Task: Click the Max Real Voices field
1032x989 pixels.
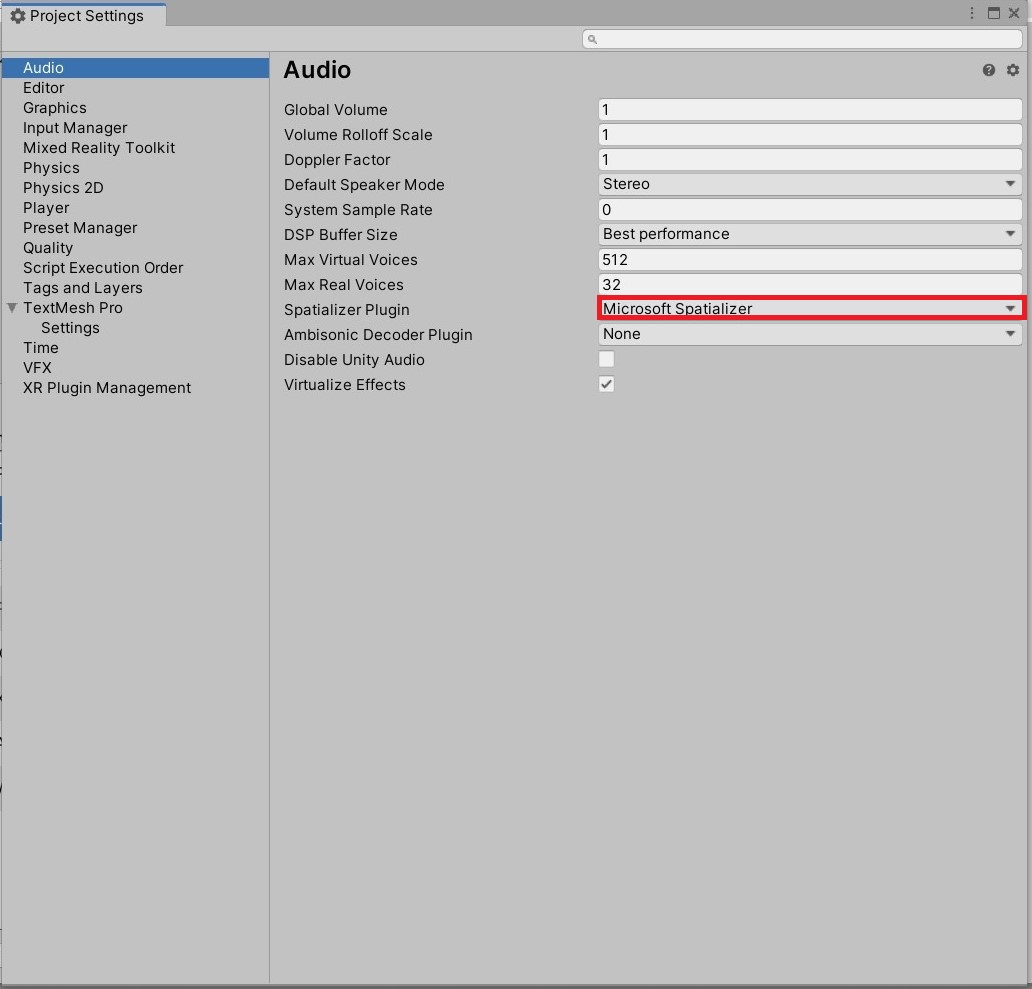Action: (810, 284)
